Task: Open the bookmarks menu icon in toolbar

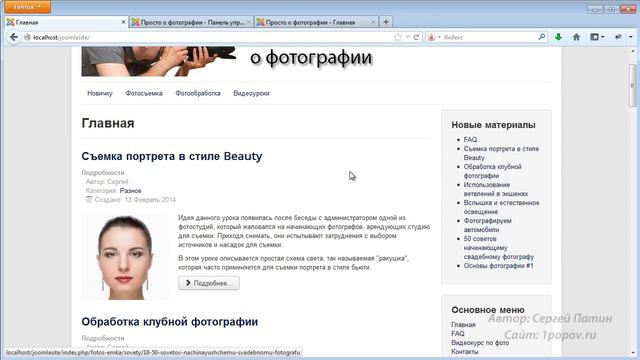Action: coord(594,37)
